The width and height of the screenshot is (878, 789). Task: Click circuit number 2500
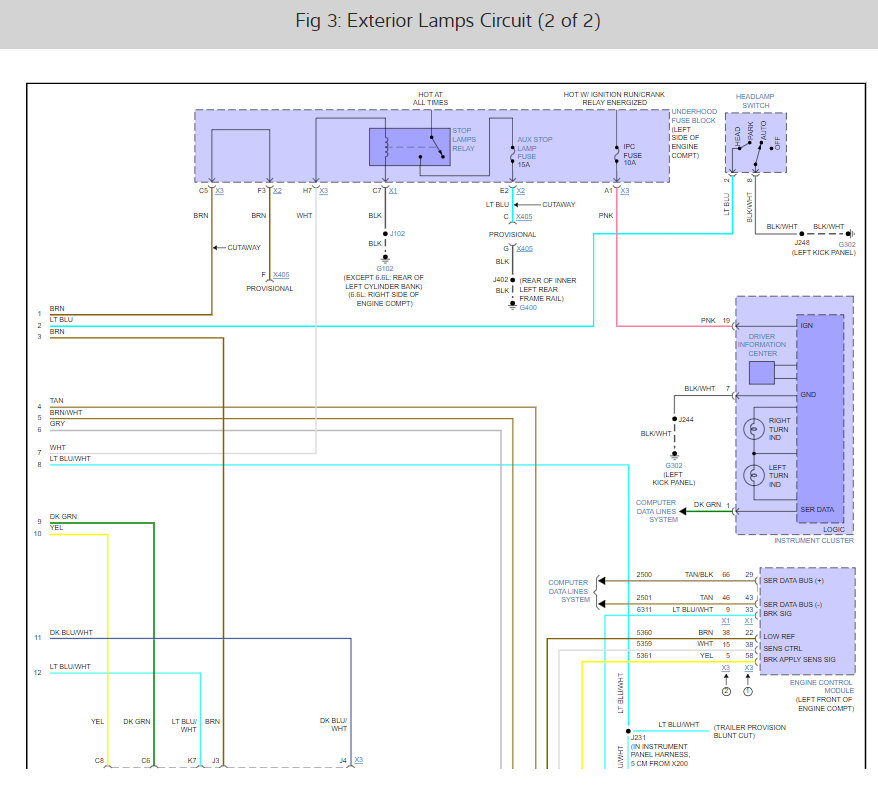point(644,575)
